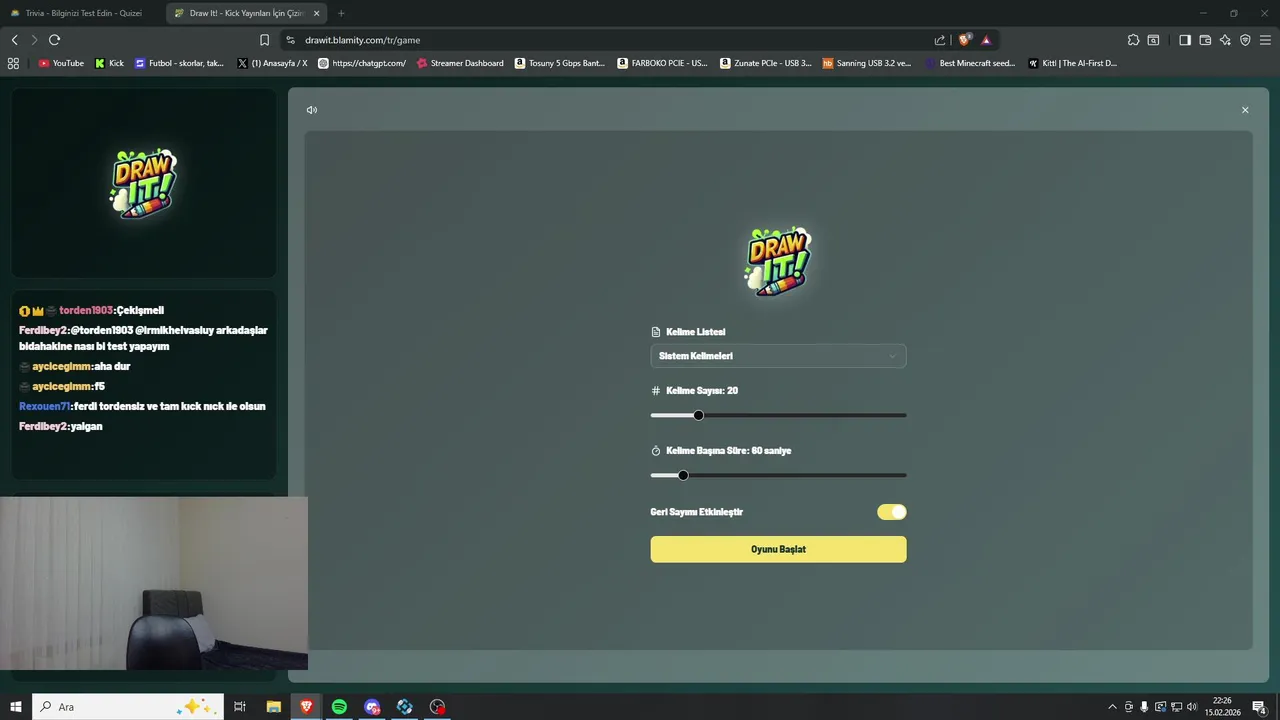Click the Kelime Sayısı slider handle
Screen dimensions: 1280x720
[x=698, y=415]
